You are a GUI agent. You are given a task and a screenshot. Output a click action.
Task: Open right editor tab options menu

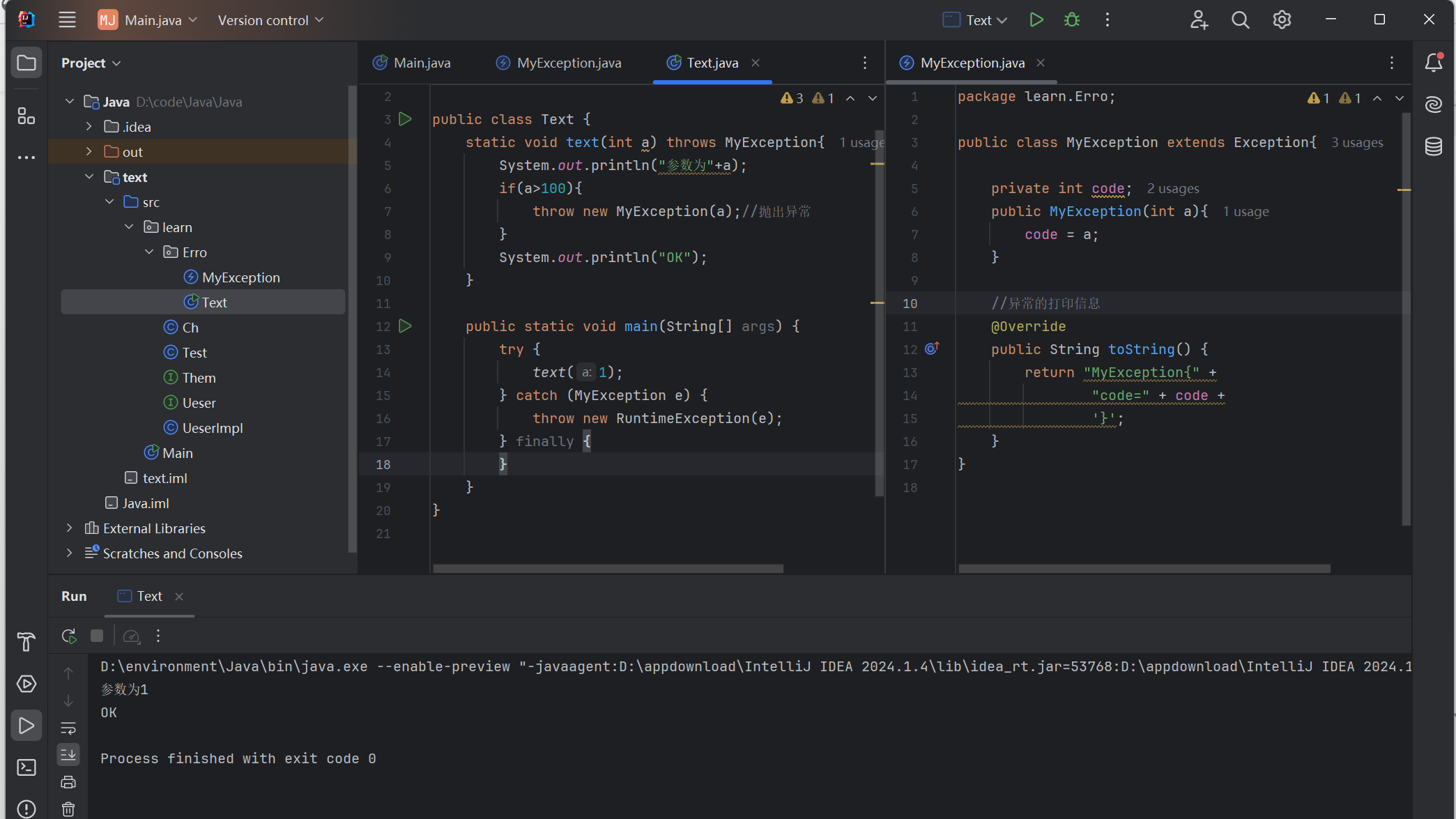pyautogui.click(x=1392, y=63)
